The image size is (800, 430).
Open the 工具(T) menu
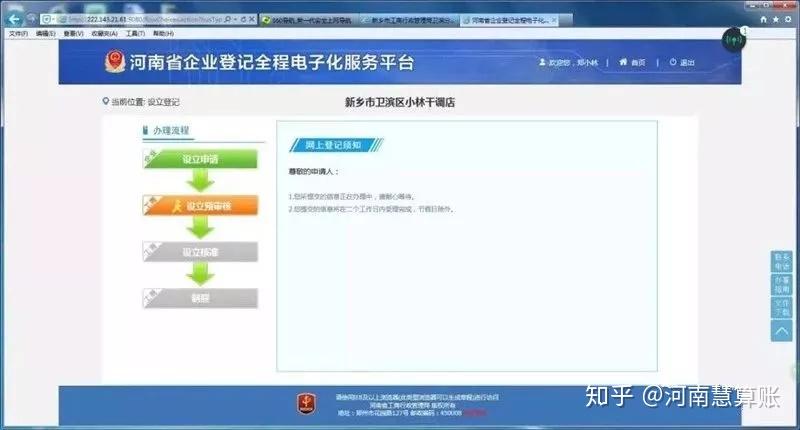pos(135,33)
